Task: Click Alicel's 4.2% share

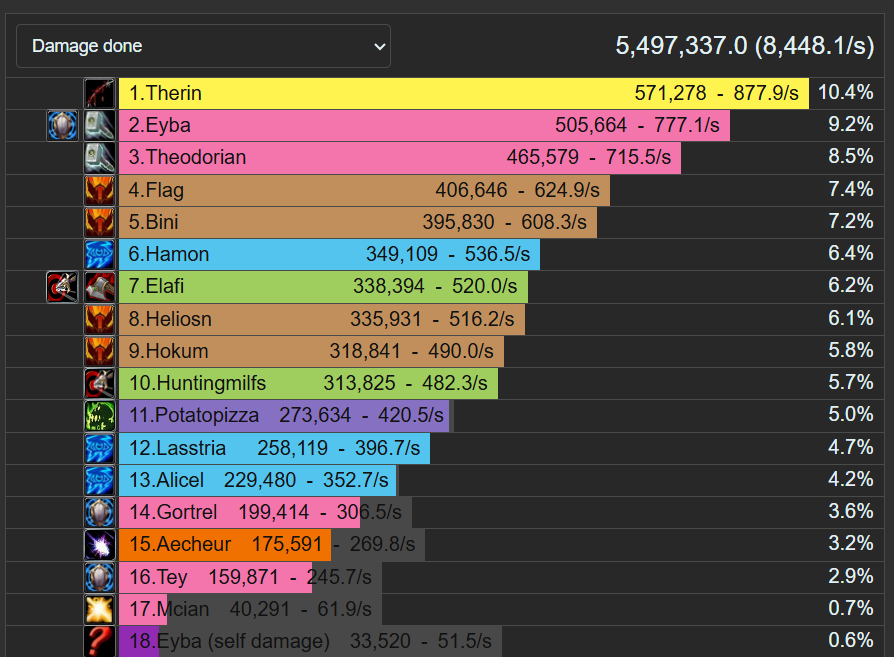Action: click(x=851, y=479)
